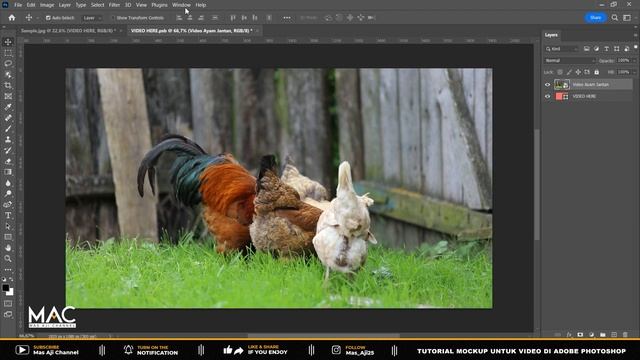Select the Clone Stamp tool

8,140
